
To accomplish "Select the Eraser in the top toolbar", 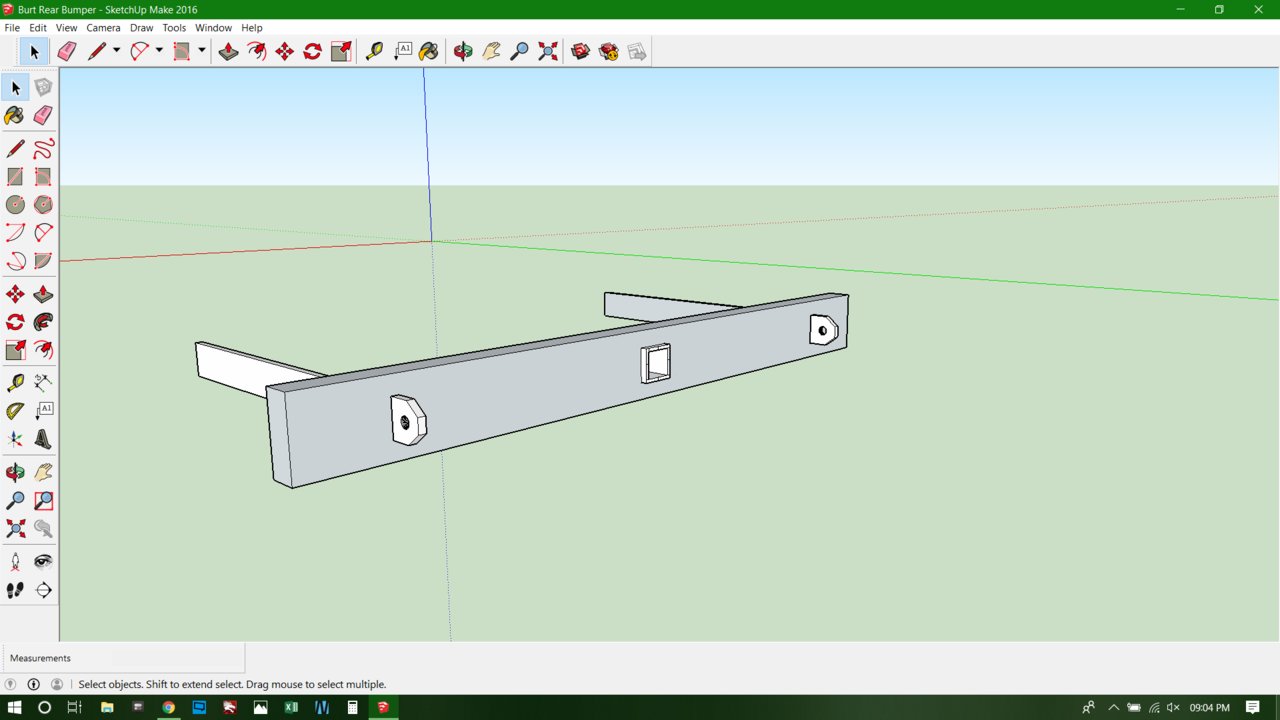I will 67,51.
